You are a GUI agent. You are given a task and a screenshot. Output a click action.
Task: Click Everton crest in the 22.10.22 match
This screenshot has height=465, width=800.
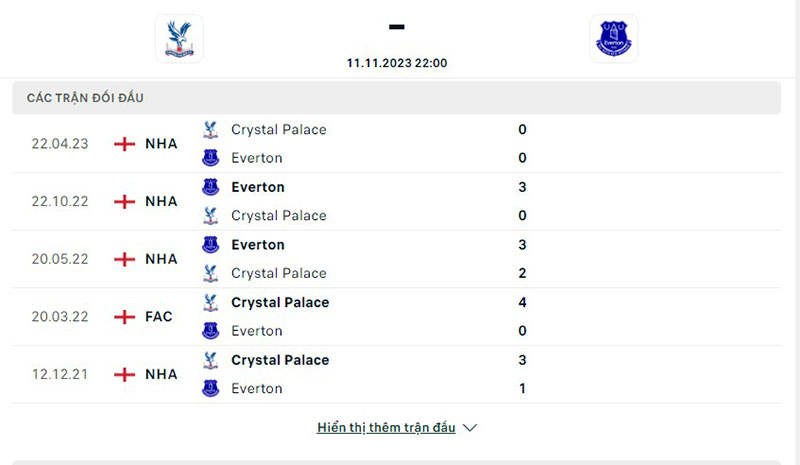click(x=210, y=187)
